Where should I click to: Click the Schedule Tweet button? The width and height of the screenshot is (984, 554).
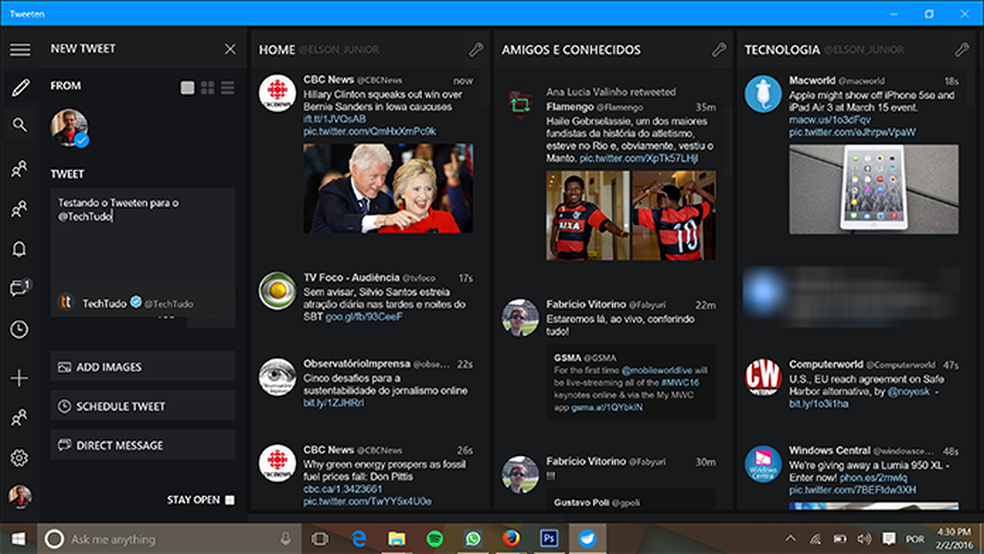(x=143, y=406)
